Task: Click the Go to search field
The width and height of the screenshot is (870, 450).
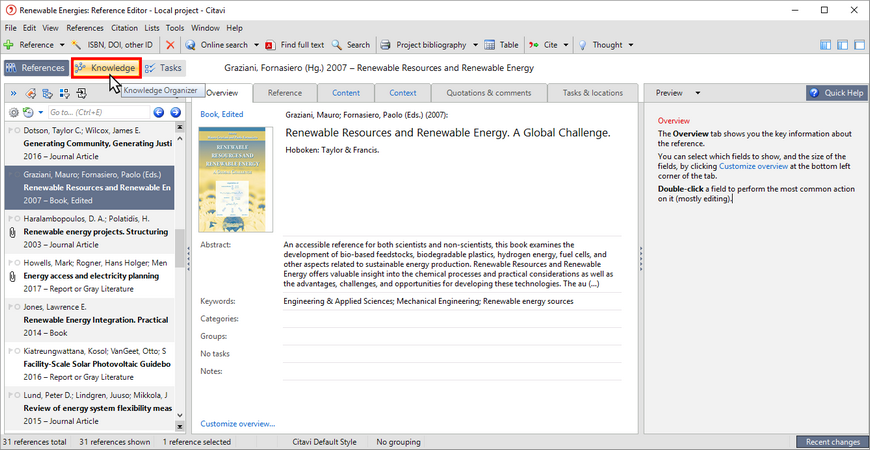Action: (x=99, y=113)
